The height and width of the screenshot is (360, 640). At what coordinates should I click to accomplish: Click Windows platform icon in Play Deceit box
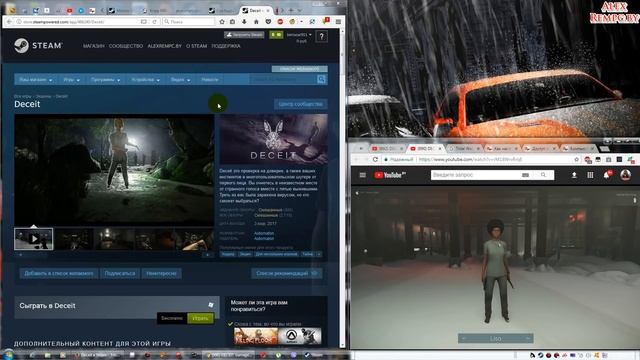pyautogui.click(x=211, y=305)
